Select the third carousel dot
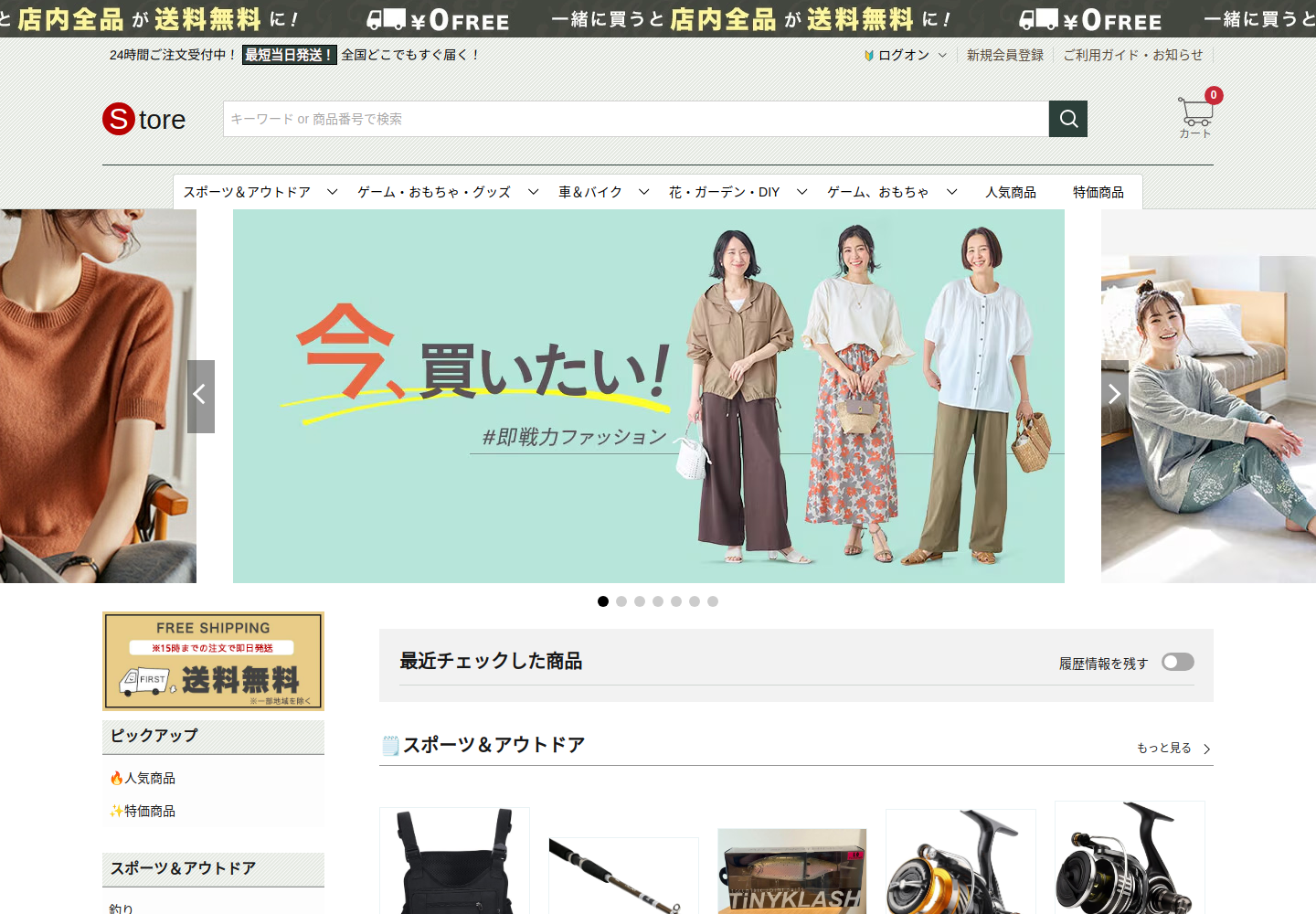 click(640, 601)
